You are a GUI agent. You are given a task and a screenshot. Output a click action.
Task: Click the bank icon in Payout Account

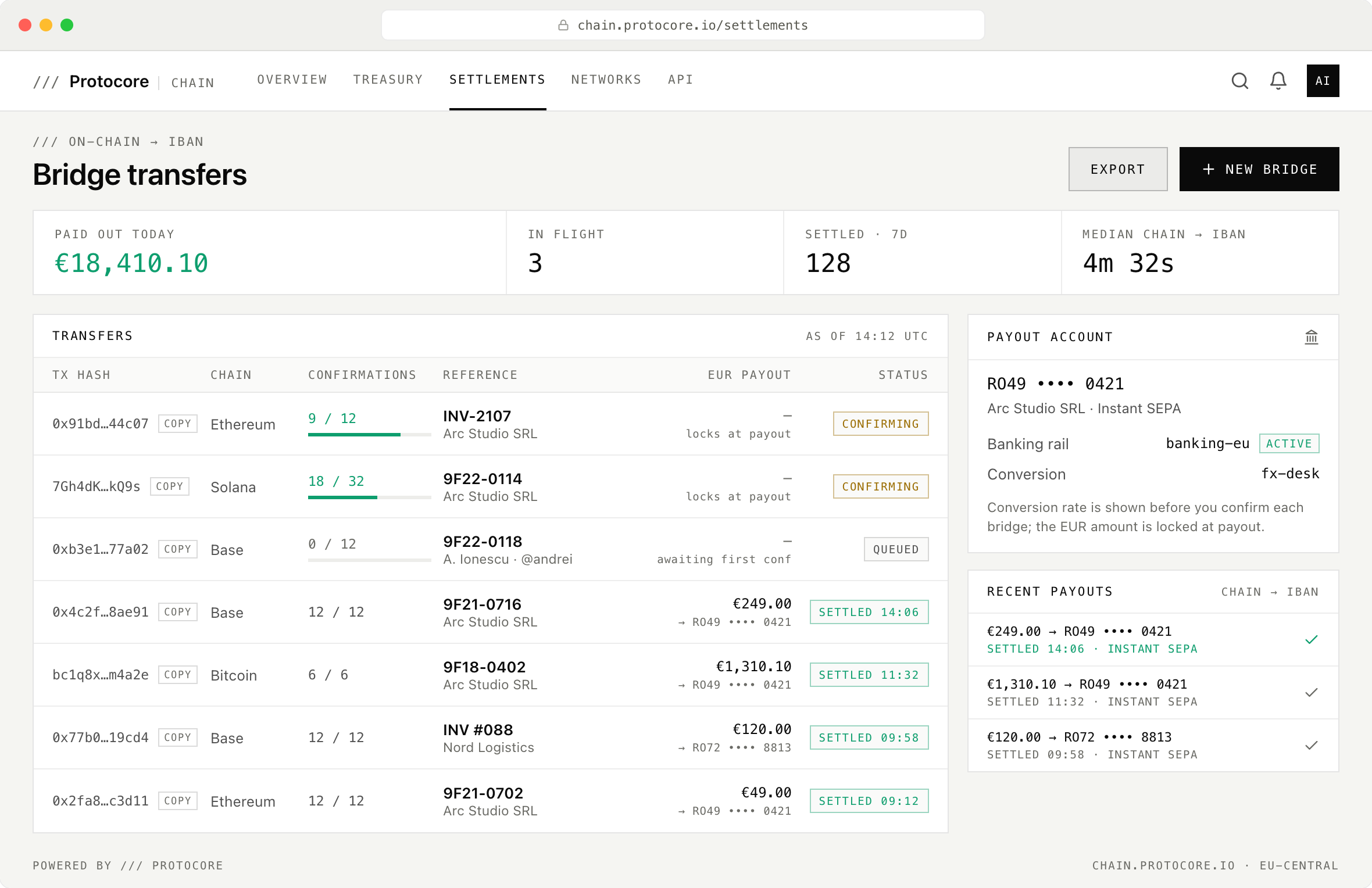(1312, 337)
